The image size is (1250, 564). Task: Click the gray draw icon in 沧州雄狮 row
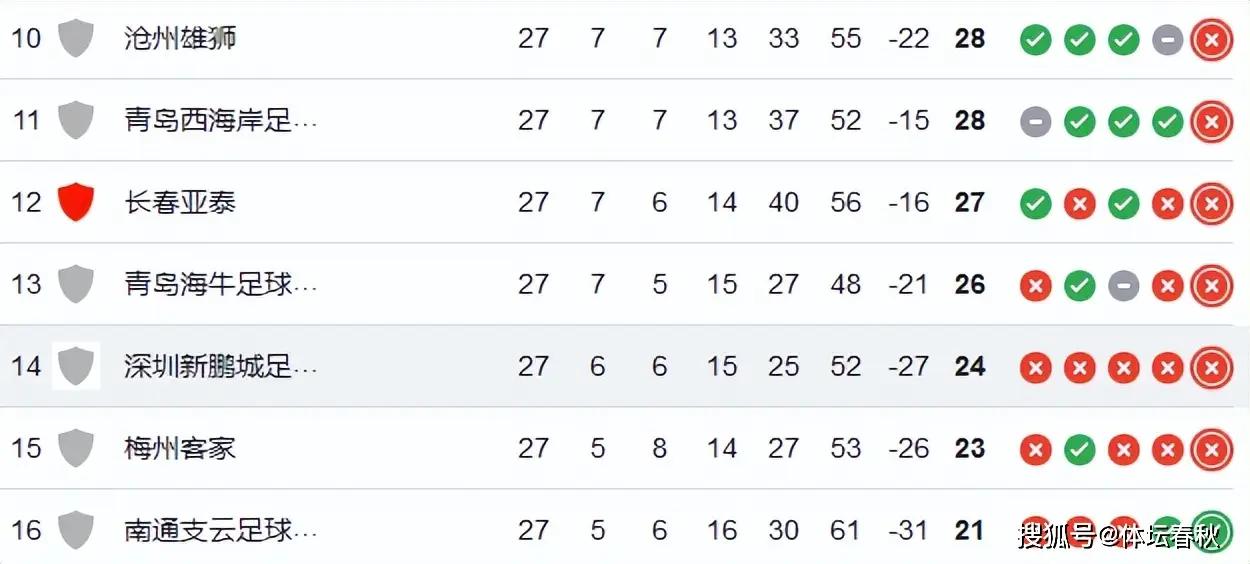tap(1167, 40)
